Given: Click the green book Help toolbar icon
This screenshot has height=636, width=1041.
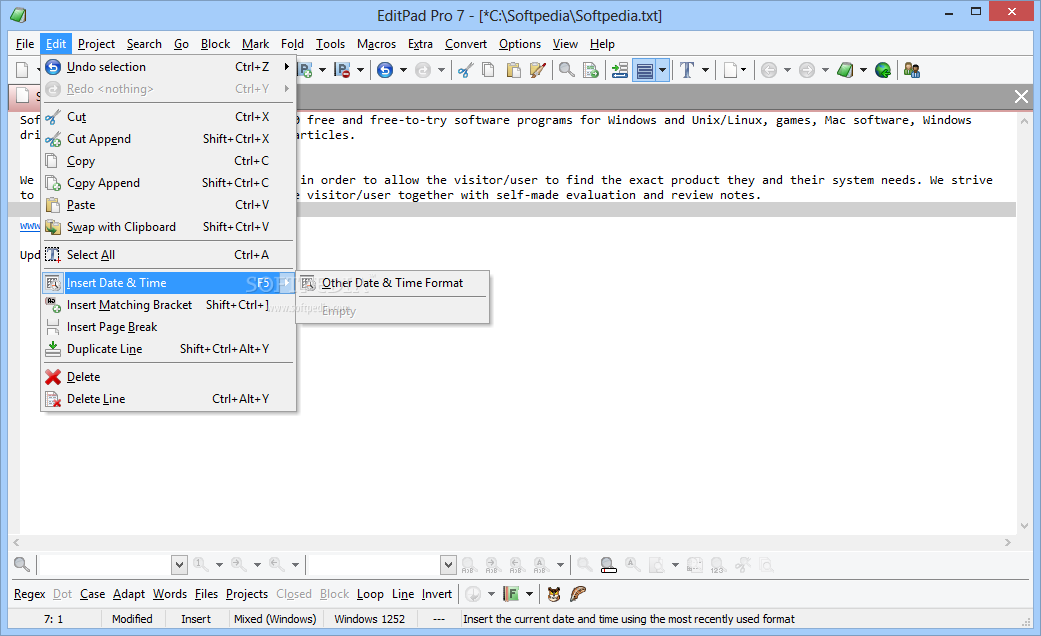Looking at the screenshot, I should [x=844, y=70].
